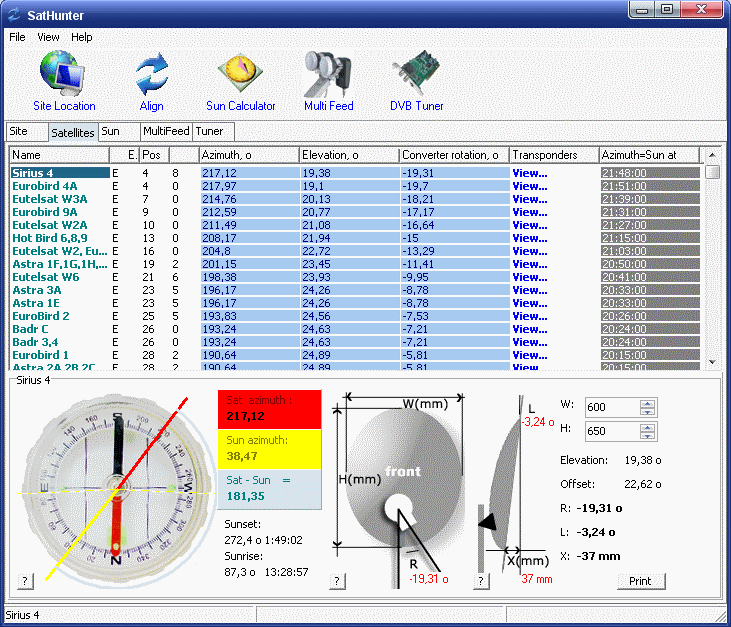Click the Sat - Sun 181,35 box
Viewport: 731px width, 627px height.
[x=269, y=489]
